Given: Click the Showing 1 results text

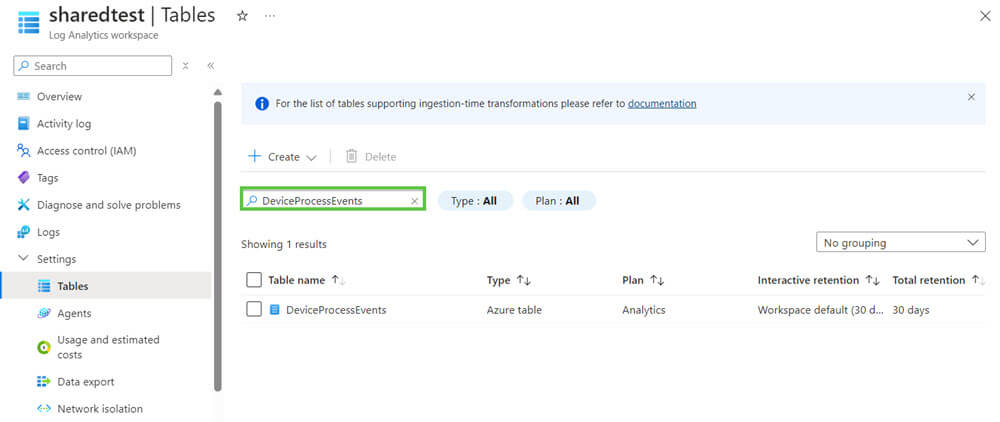Looking at the screenshot, I should tap(284, 244).
